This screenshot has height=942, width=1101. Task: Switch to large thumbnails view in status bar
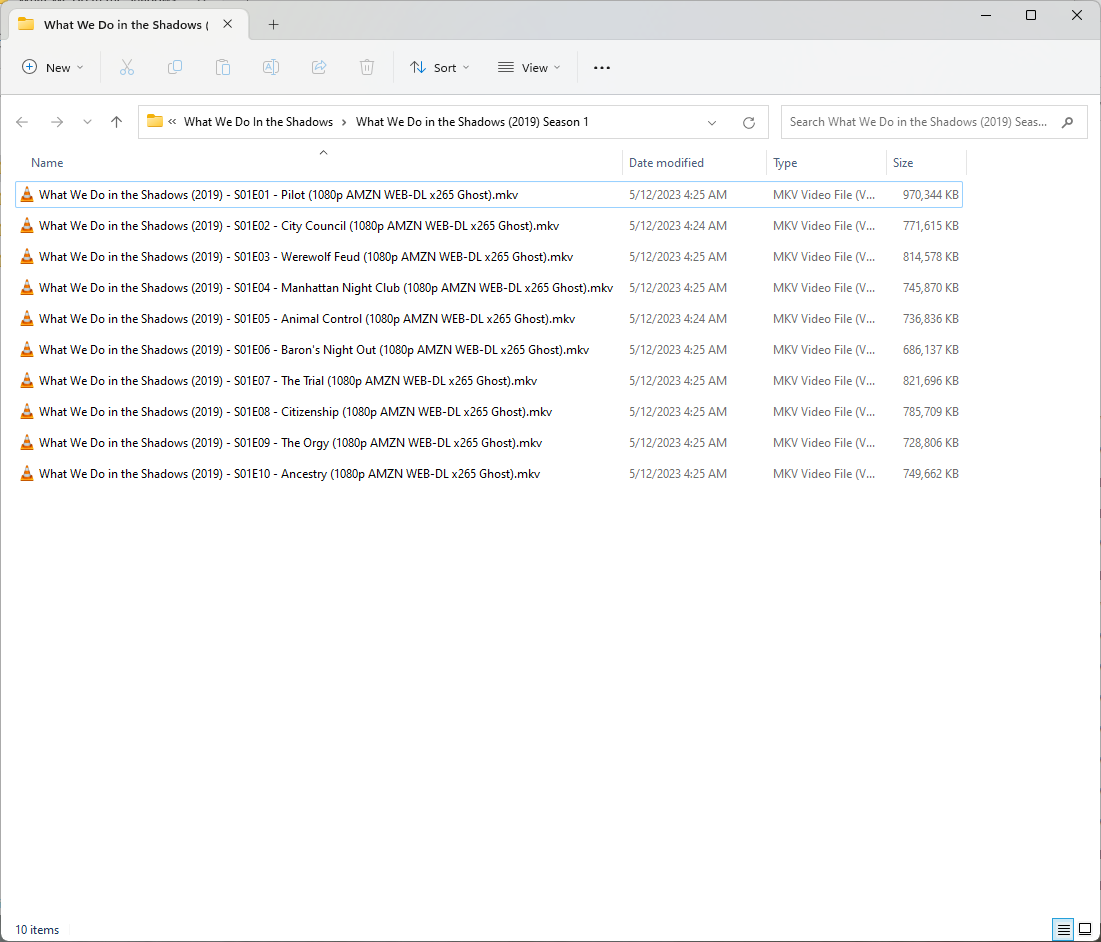point(1085,929)
